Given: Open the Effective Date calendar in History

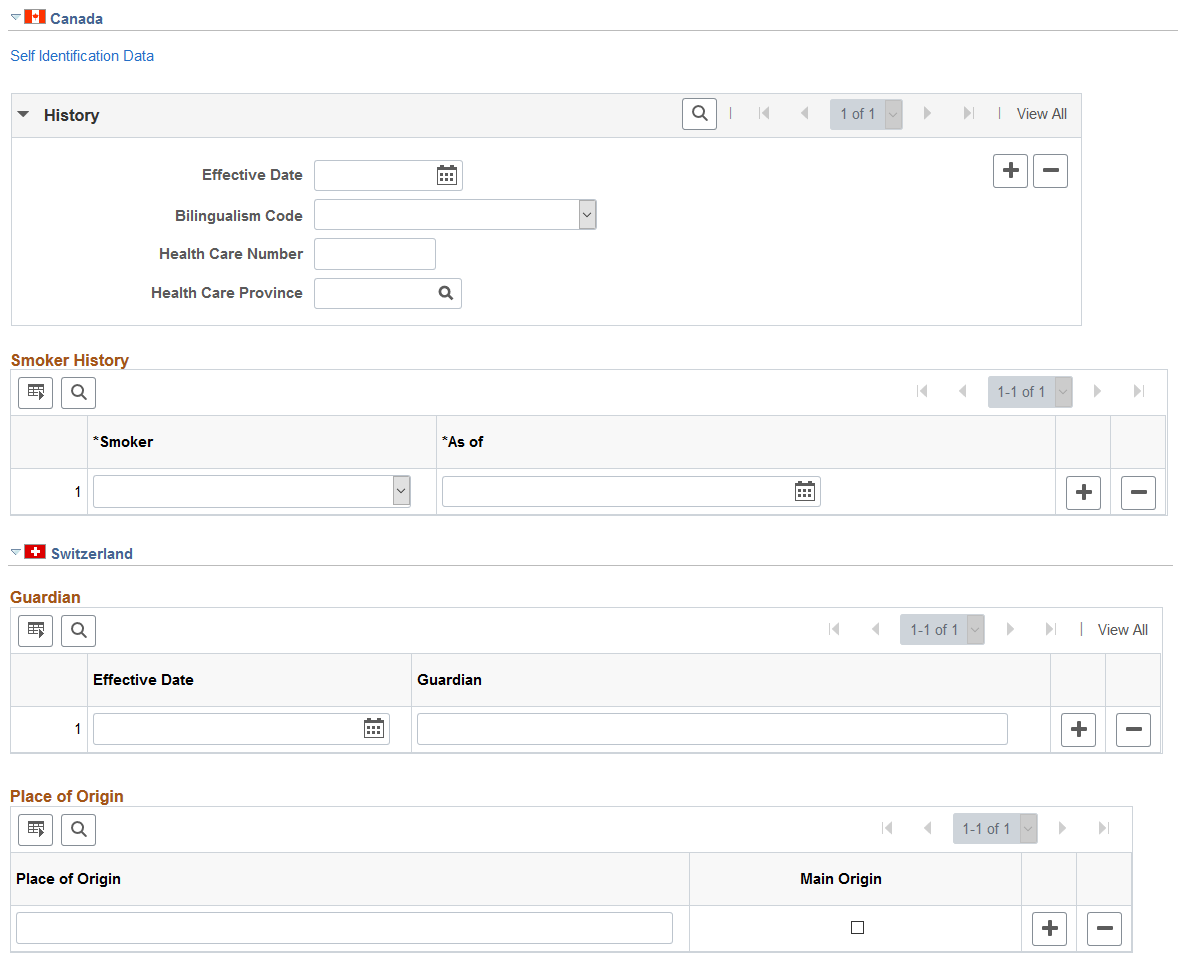Looking at the screenshot, I should 446,175.
